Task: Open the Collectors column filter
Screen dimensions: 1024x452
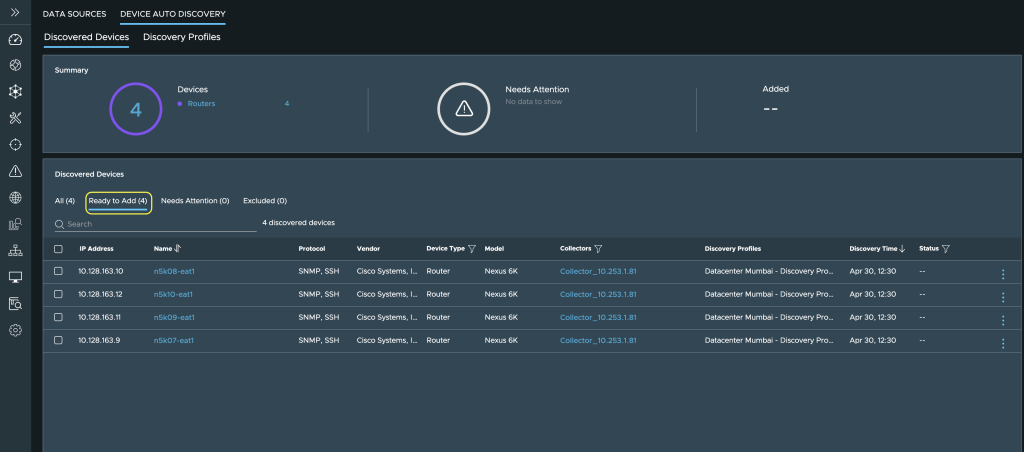Action: pyautogui.click(x=598, y=249)
